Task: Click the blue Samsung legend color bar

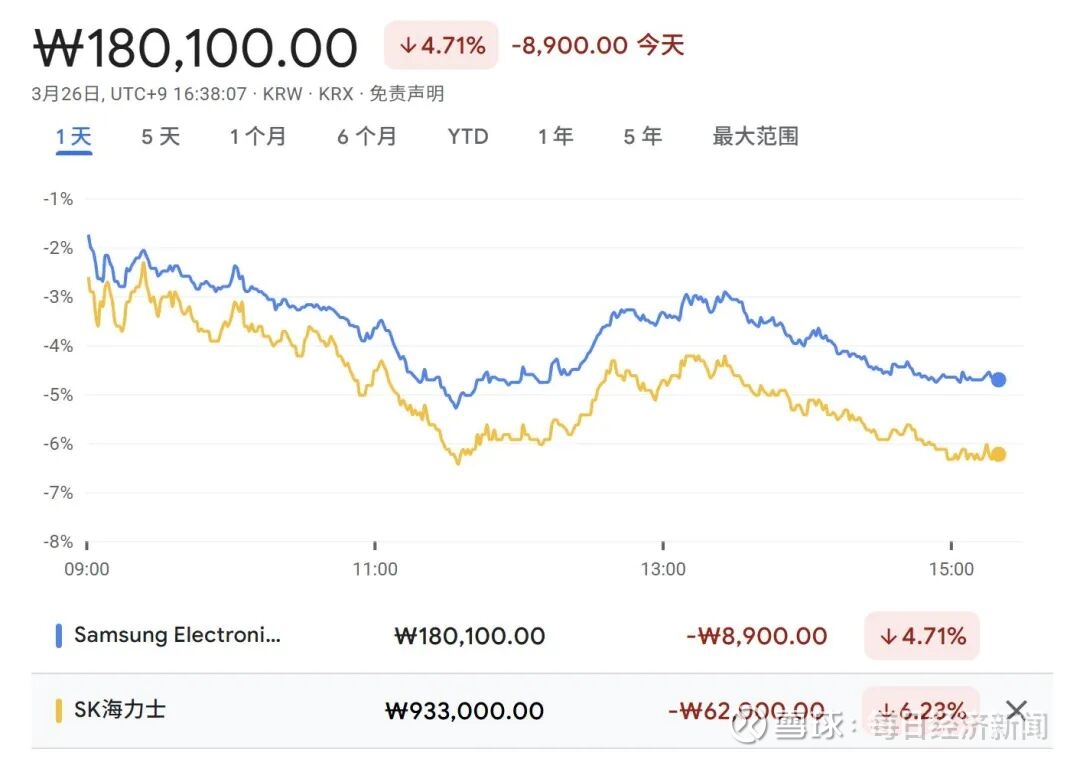Action: point(59,635)
